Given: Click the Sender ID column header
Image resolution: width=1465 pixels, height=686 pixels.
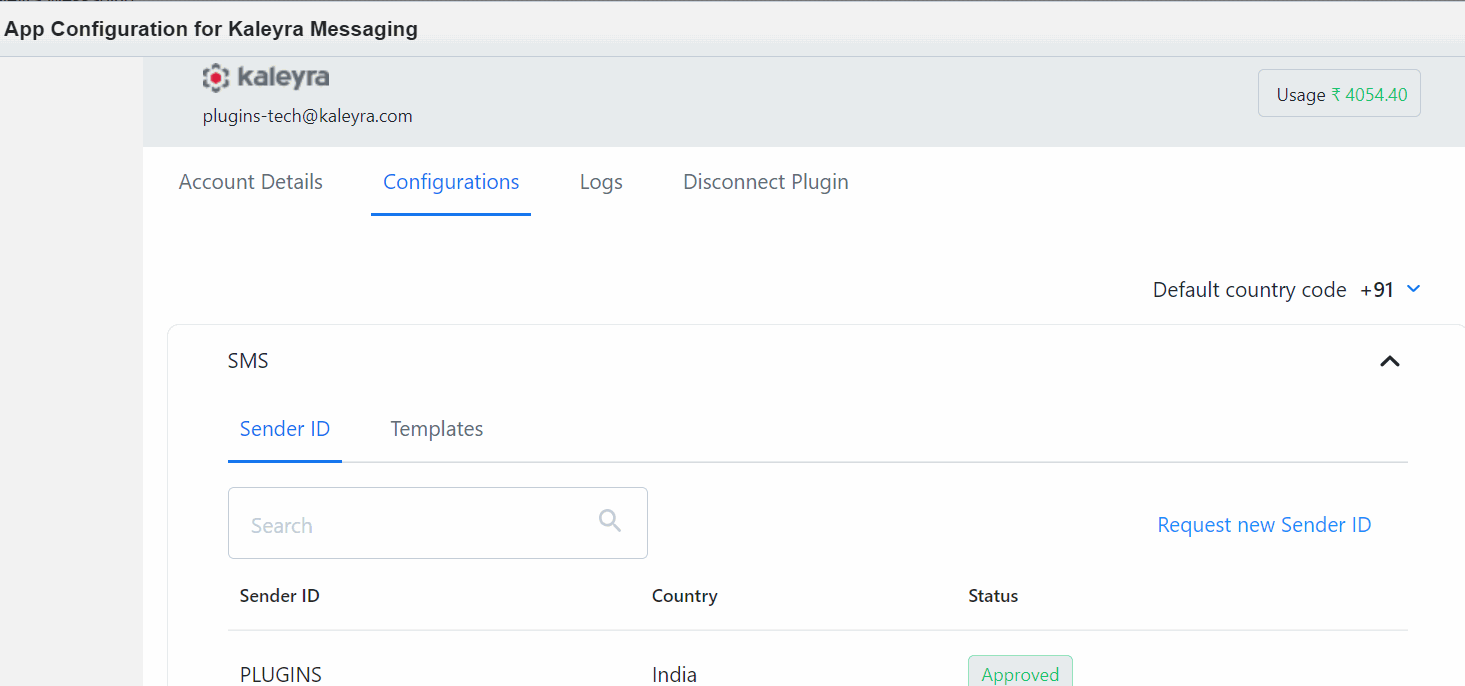Looking at the screenshot, I should (280, 596).
